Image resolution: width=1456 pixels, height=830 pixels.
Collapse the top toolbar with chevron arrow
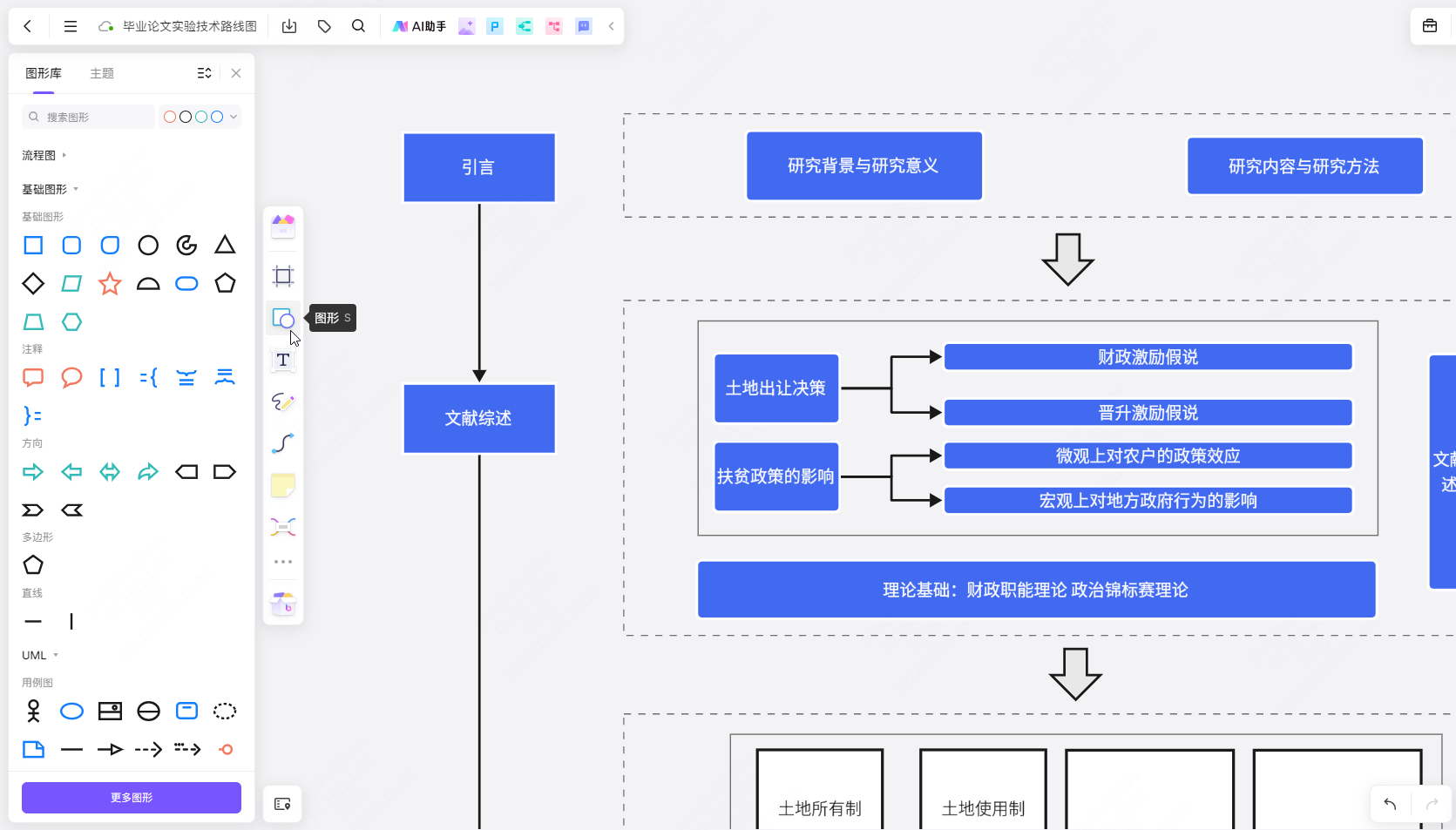point(612,26)
